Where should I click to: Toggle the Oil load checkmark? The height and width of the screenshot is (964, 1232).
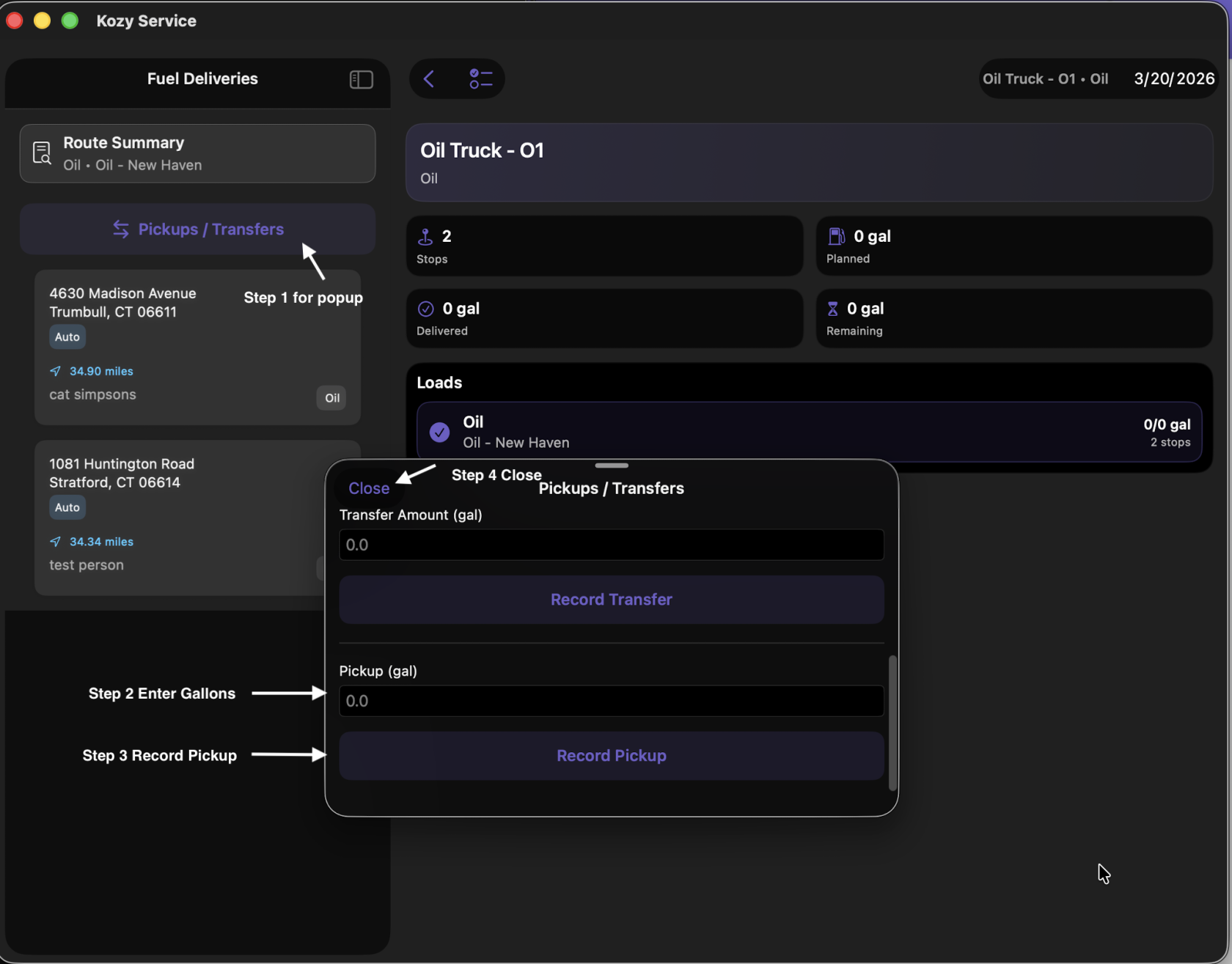[x=439, y=433]
